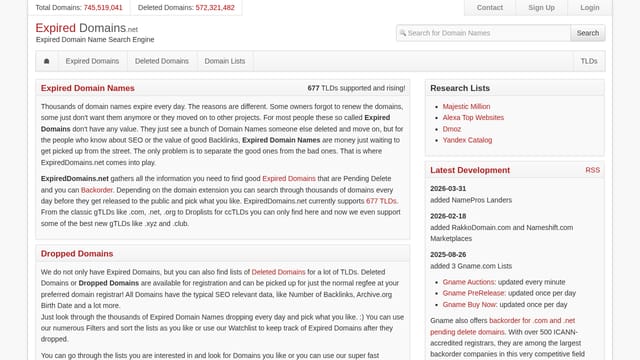Click the Research Lists heading
The height and width of the screenshot is (360, 640).
460,88
